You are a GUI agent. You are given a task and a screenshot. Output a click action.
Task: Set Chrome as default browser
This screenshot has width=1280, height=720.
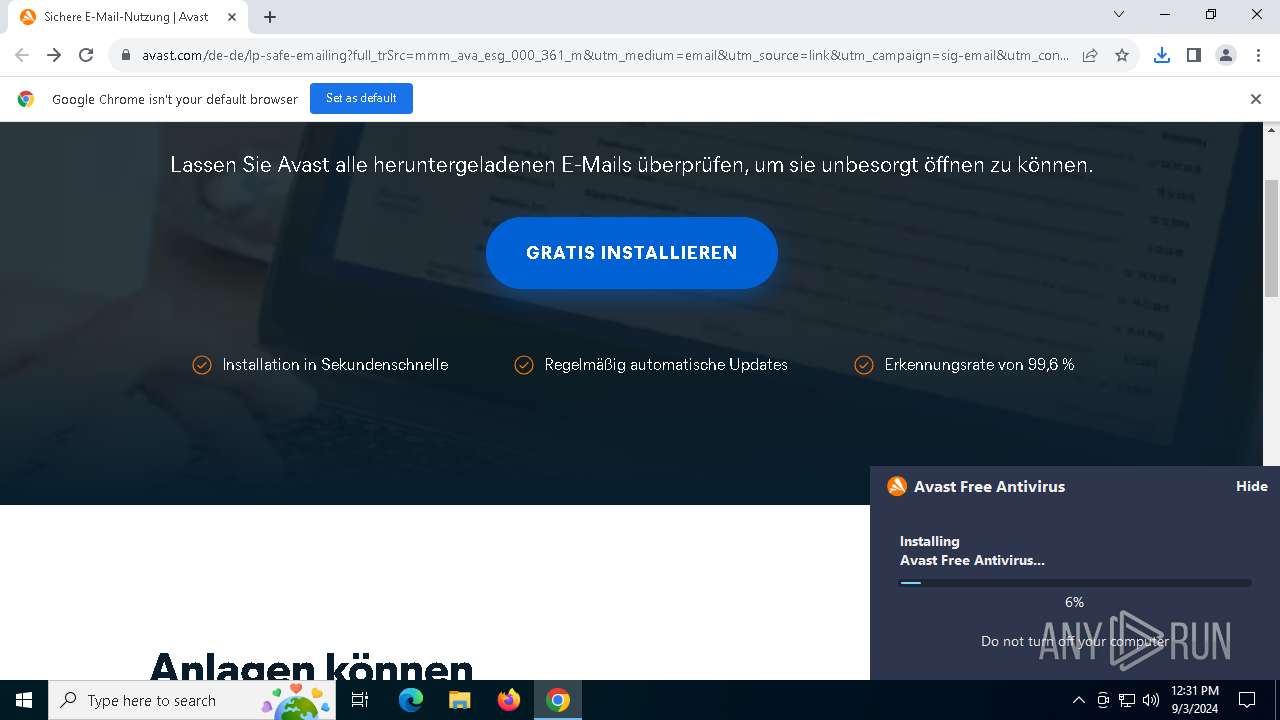(x=361, y=98)
